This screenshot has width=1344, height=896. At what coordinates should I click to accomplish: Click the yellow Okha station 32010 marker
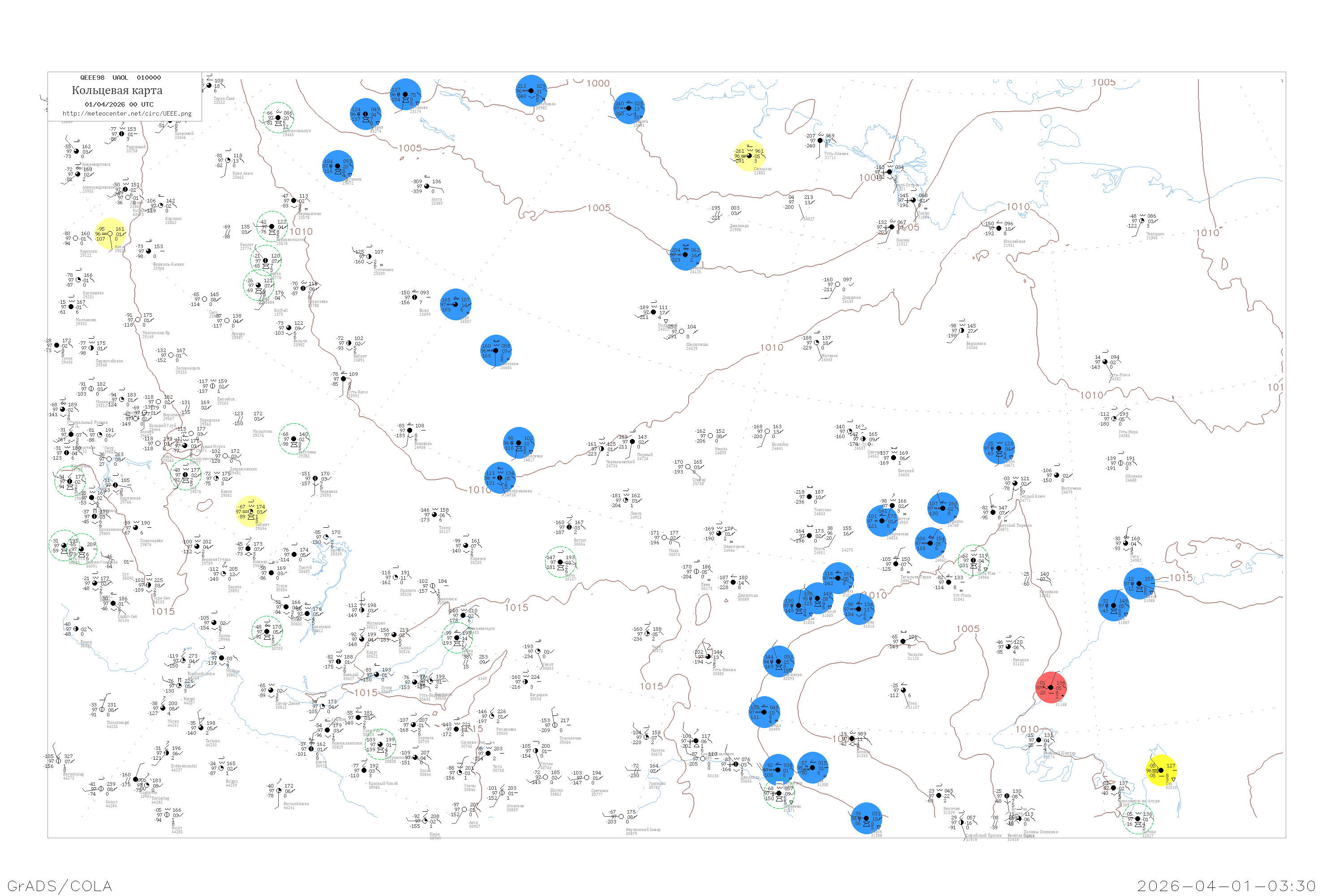click(1161, 770)
